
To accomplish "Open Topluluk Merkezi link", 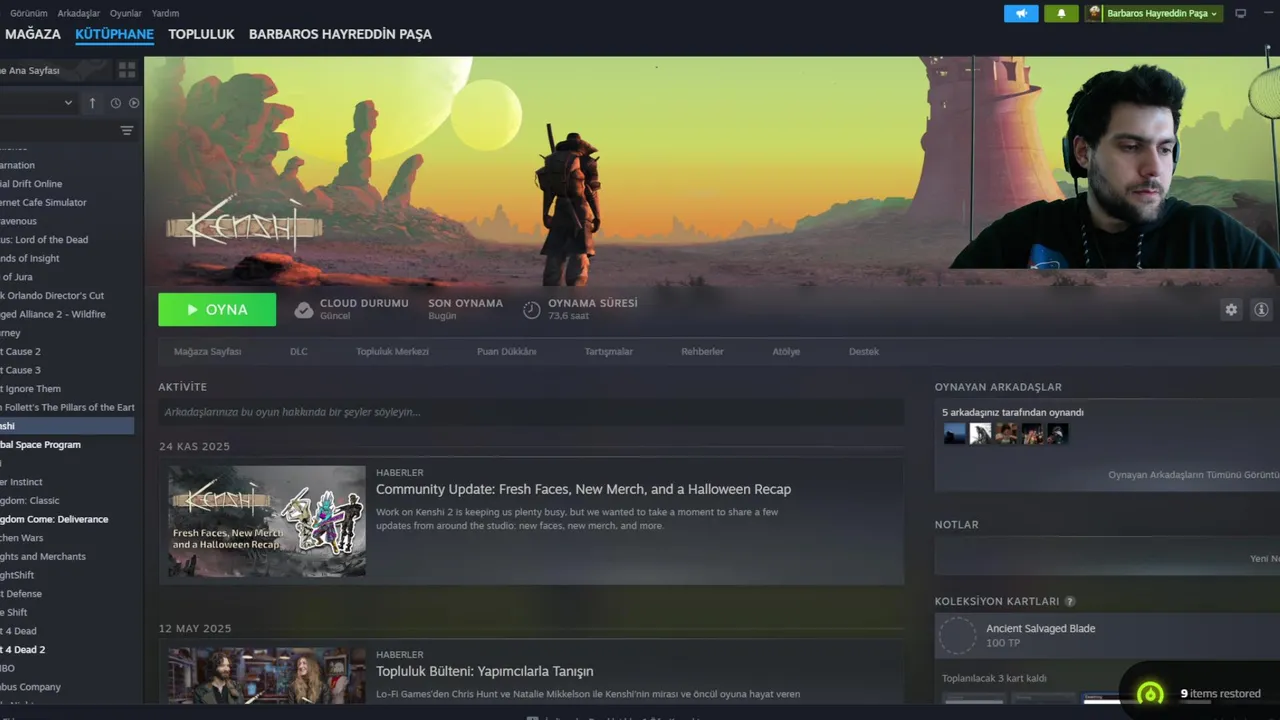I will [392, 352].
